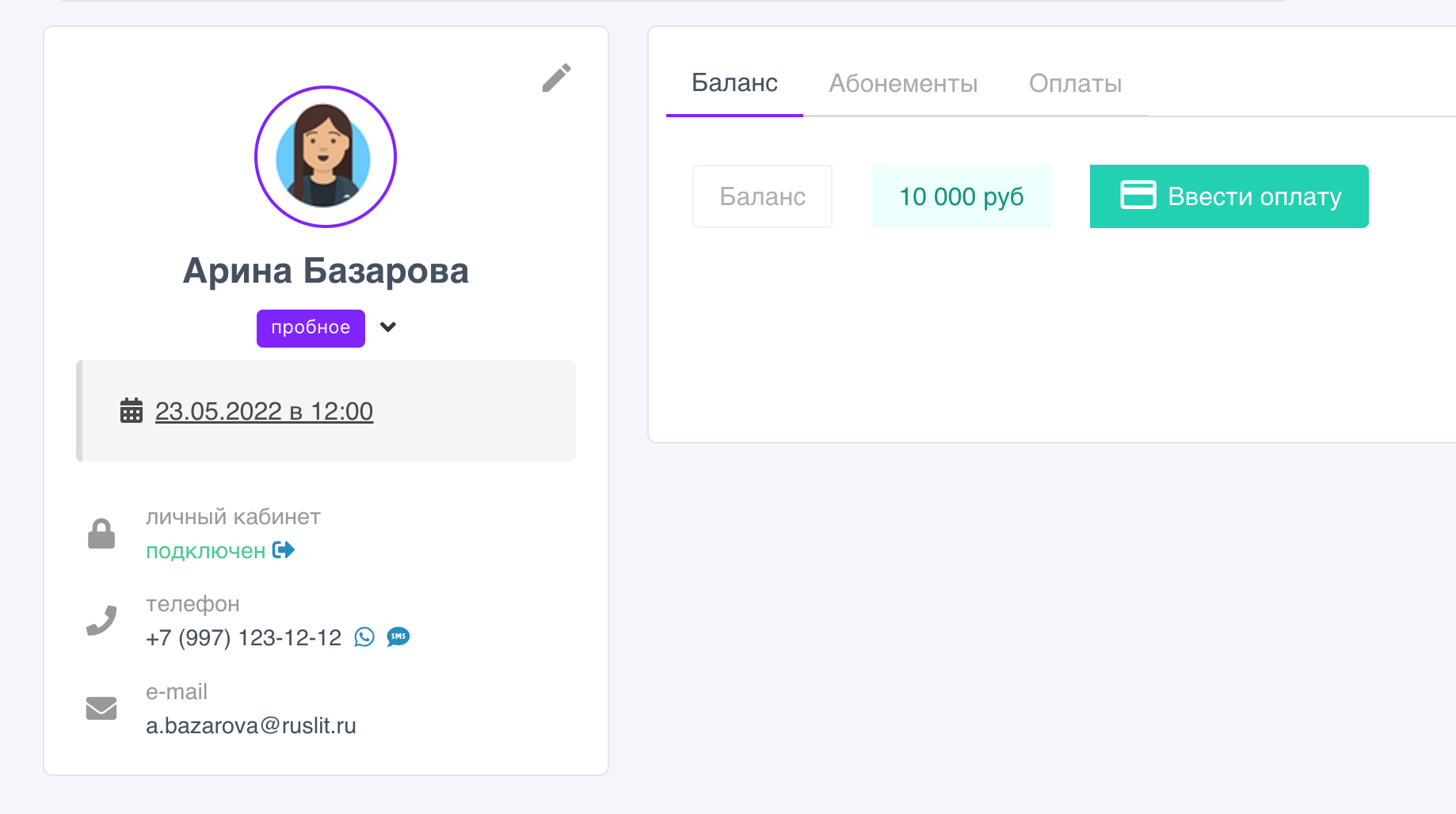The image size is (1456, 814).
Task: Click the personal cabinet login arrow icon
Action: pos(284,550)
